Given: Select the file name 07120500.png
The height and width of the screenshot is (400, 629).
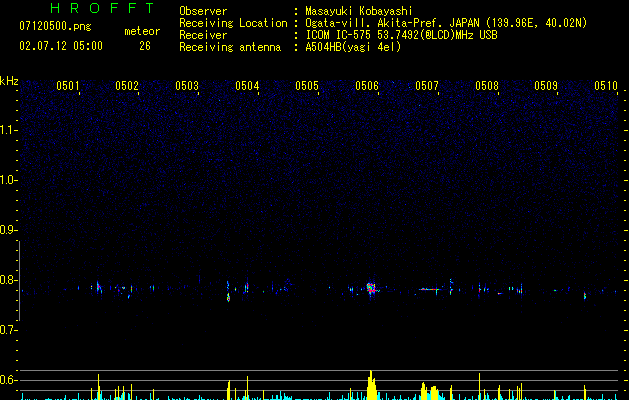Looking at the screenshot, I should (55, 26).
